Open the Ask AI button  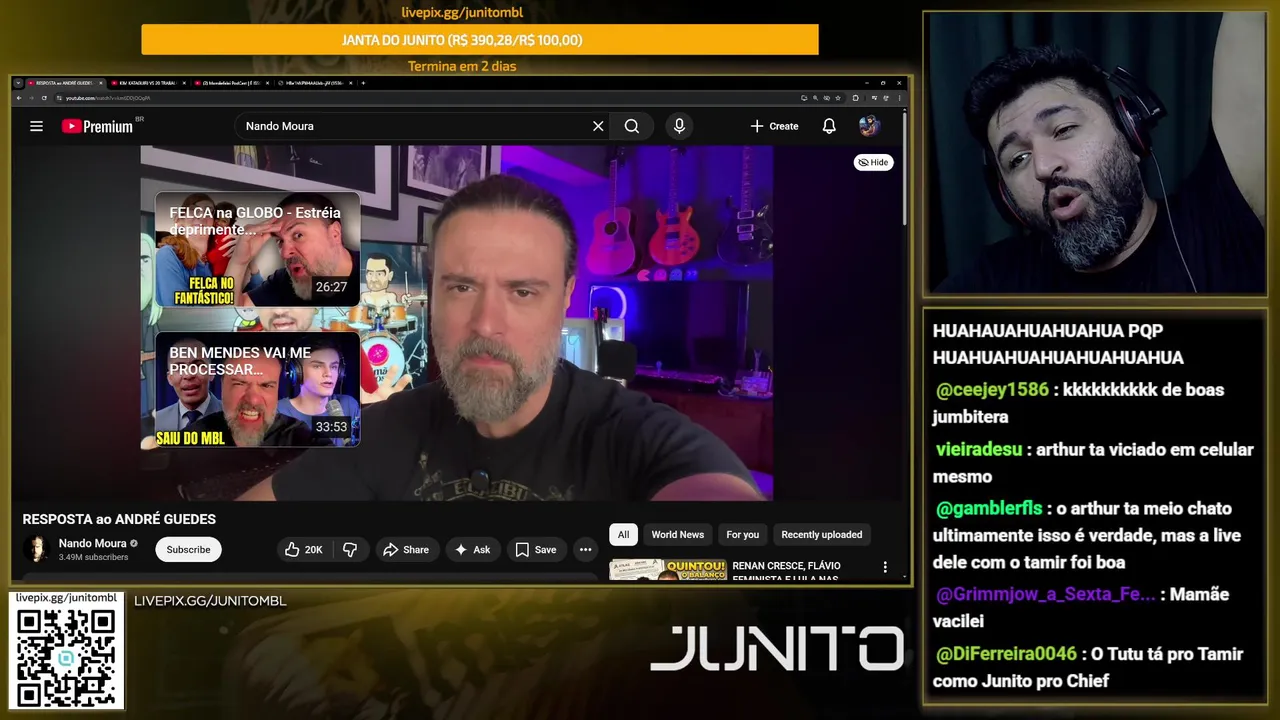click(472, 549)
